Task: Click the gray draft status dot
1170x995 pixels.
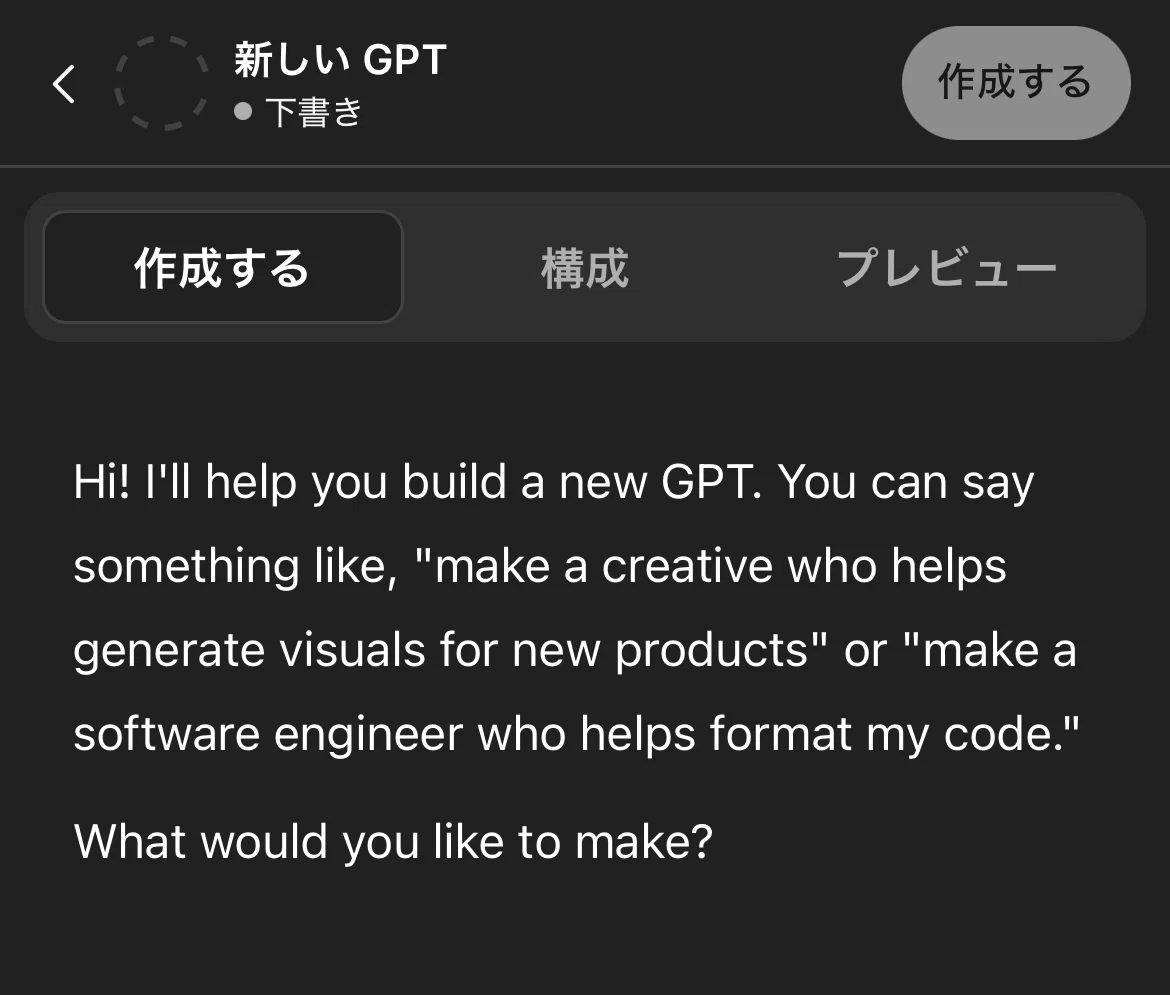Action: click(x=243, y=112)
